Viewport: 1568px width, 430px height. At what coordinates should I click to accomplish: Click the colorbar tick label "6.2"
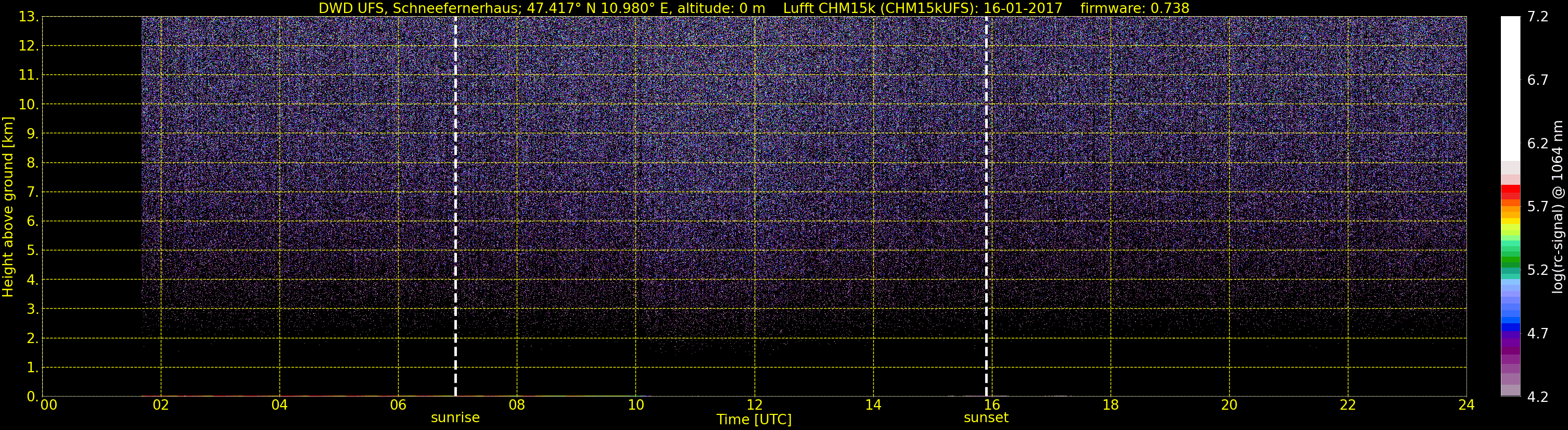pos(1538,143)
